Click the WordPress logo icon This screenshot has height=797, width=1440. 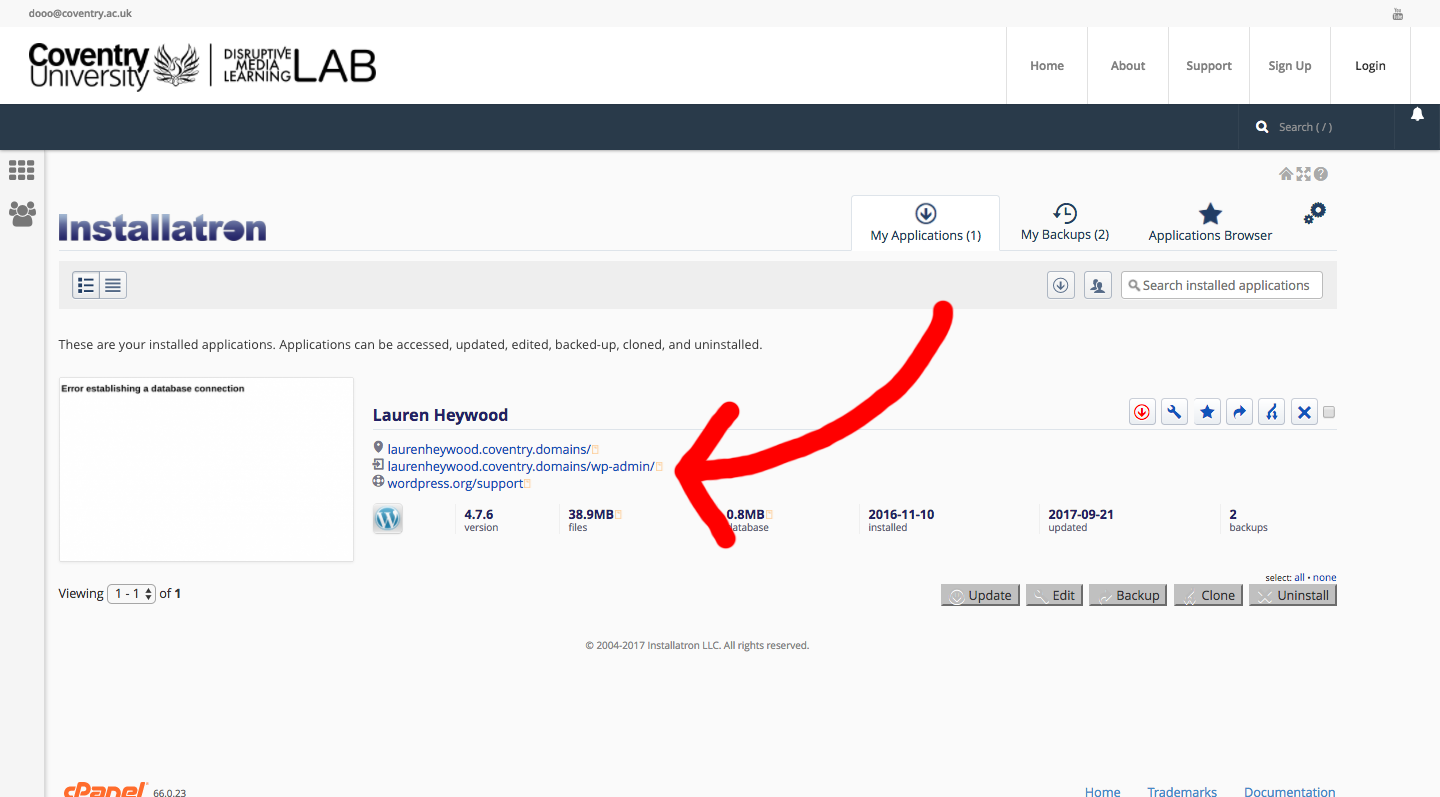pos(388,519)
